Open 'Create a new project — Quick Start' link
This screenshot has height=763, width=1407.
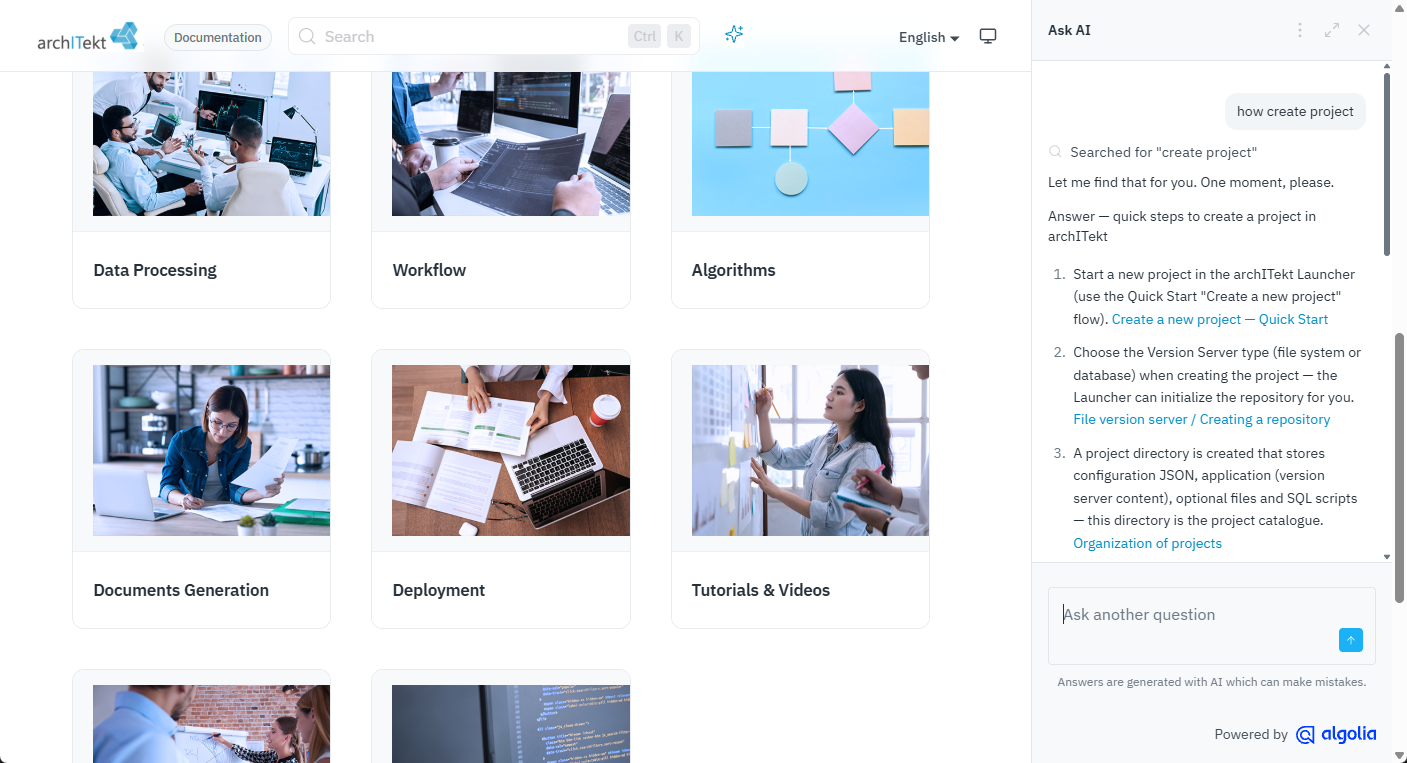click(x=1220, y=319)
